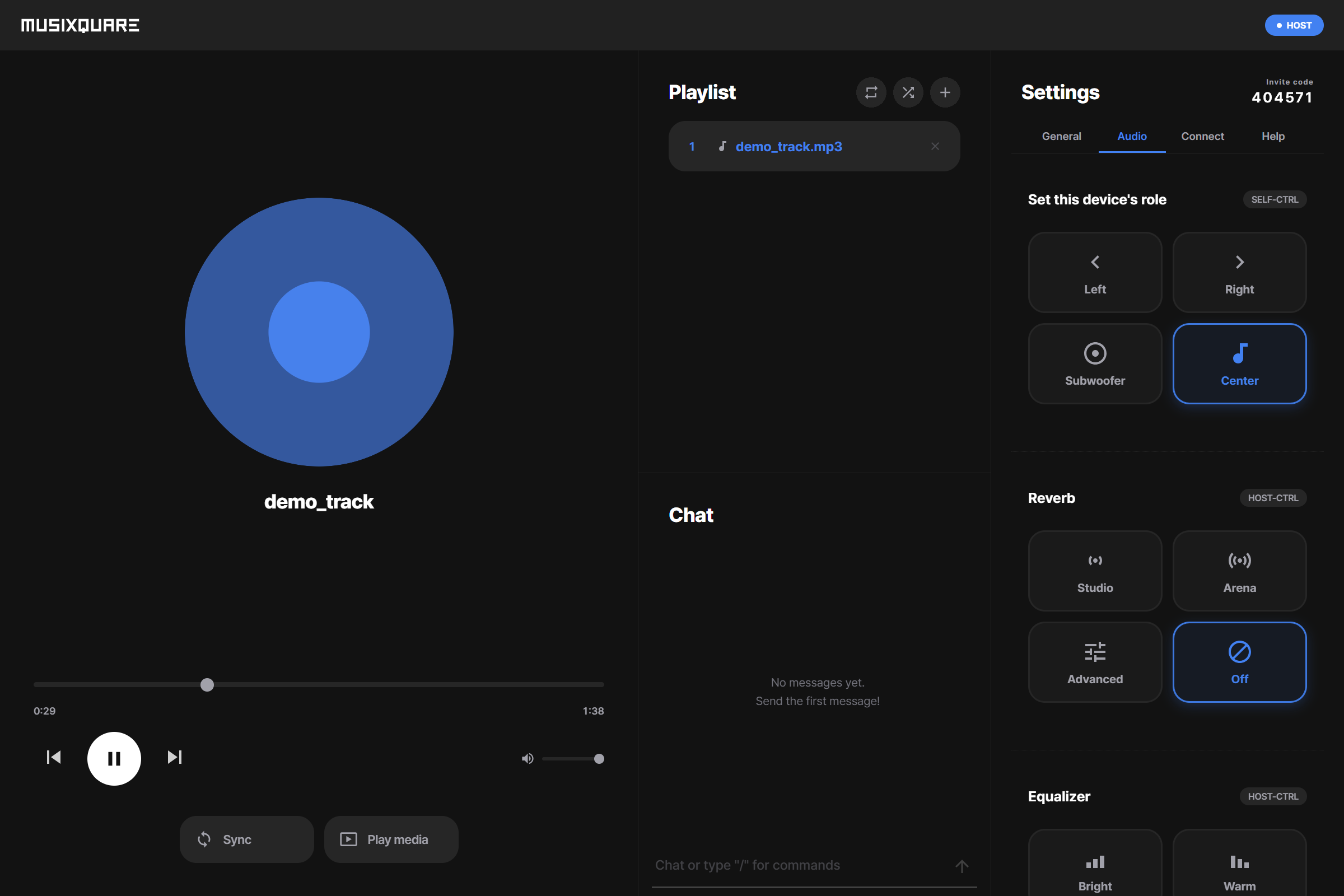Enable shuffle for the playlist
The image size is (1344, 896).
pyautogui.click(x=908, y=92)
